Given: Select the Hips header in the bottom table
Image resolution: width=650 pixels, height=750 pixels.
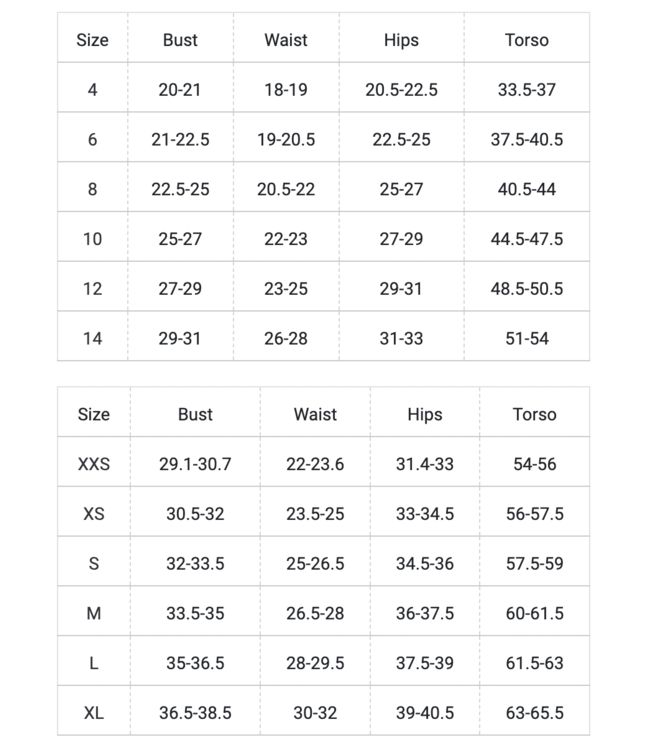Looking at the screenshot, I should coord(424,414).
